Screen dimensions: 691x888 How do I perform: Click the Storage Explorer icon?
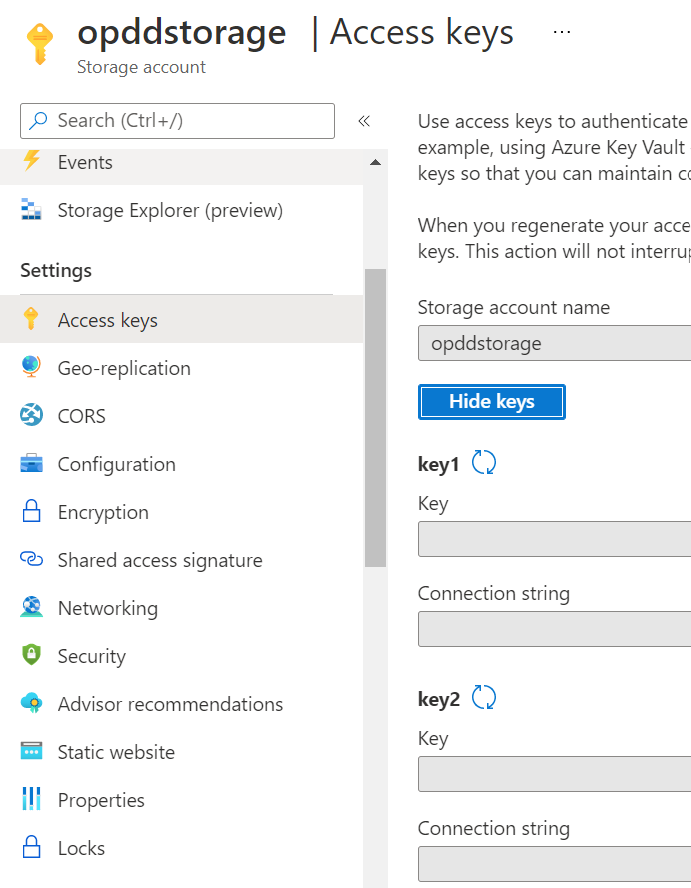click(x=31, y=209)
